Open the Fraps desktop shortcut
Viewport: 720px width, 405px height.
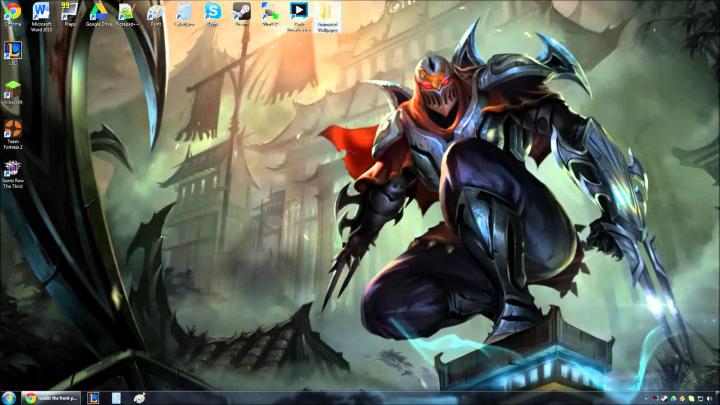pyautogui.click(x=70, y=14)
